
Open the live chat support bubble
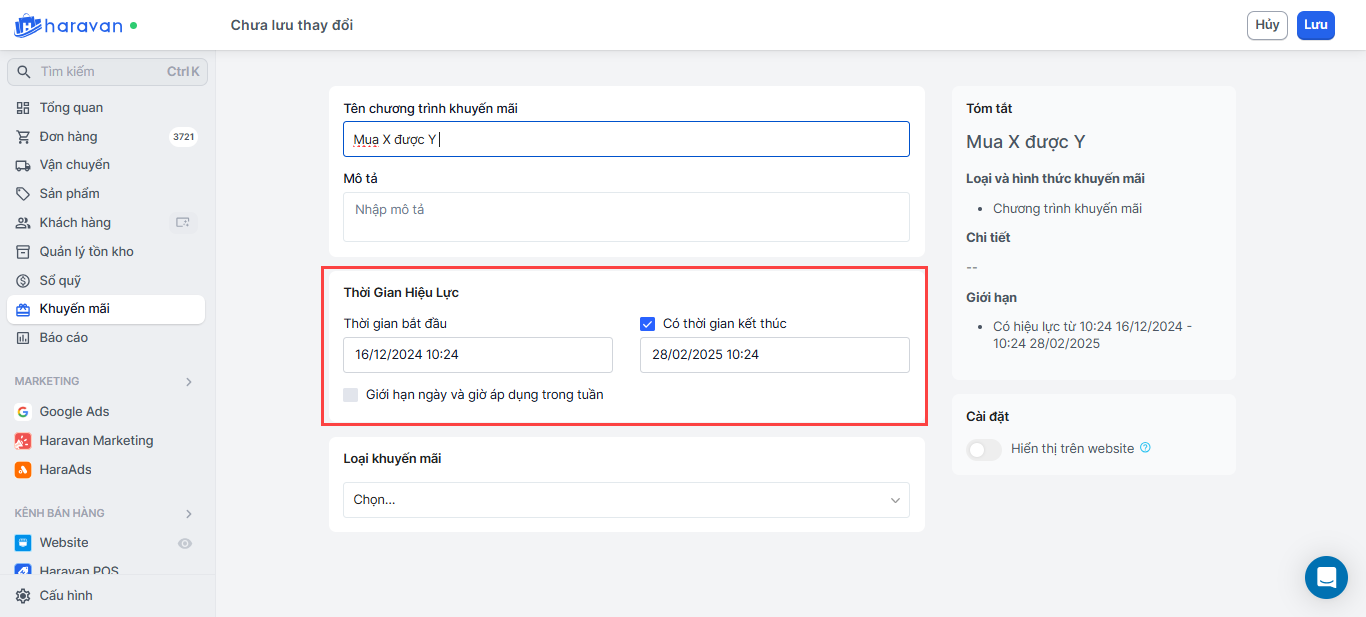(x=1326, y=577)
